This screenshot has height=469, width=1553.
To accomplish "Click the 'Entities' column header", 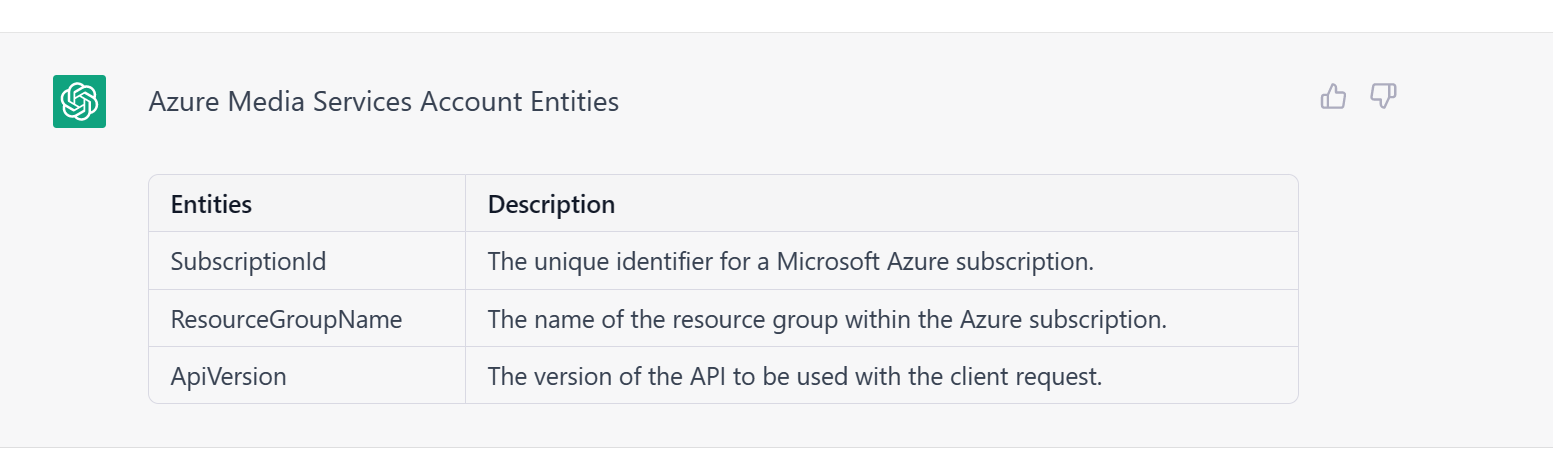I will tap(211, 204).
